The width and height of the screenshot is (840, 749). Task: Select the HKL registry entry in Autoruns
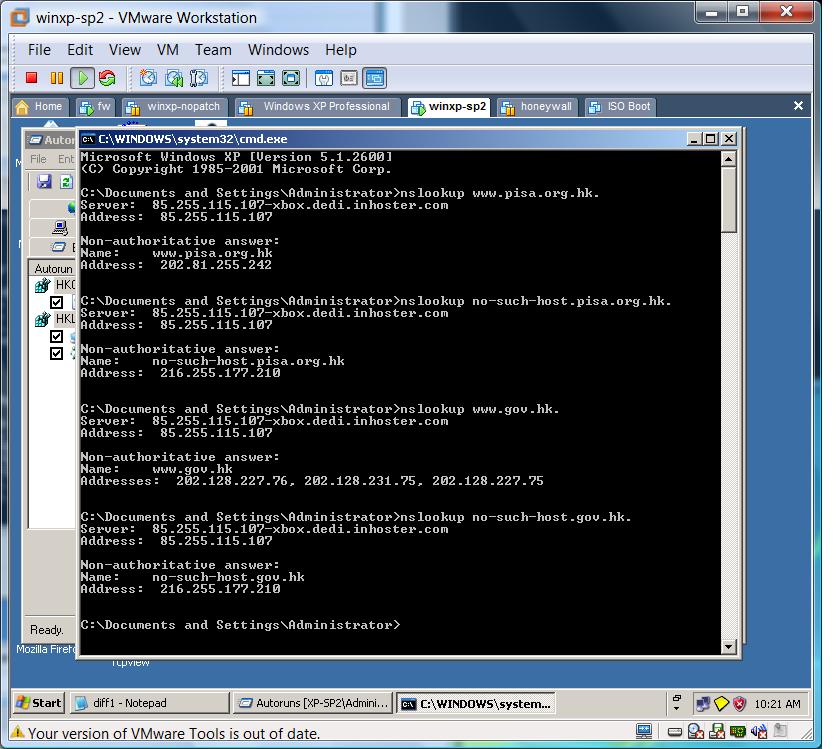pyautogui.click(x=55, y=319)
